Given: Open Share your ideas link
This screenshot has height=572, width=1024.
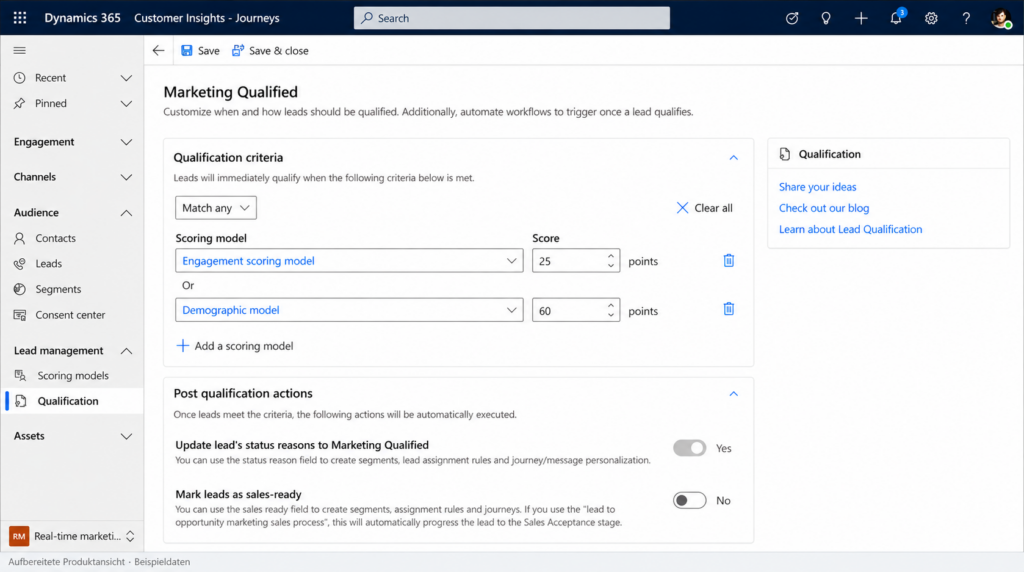Looking at the screenshot, I should [817, 187].
